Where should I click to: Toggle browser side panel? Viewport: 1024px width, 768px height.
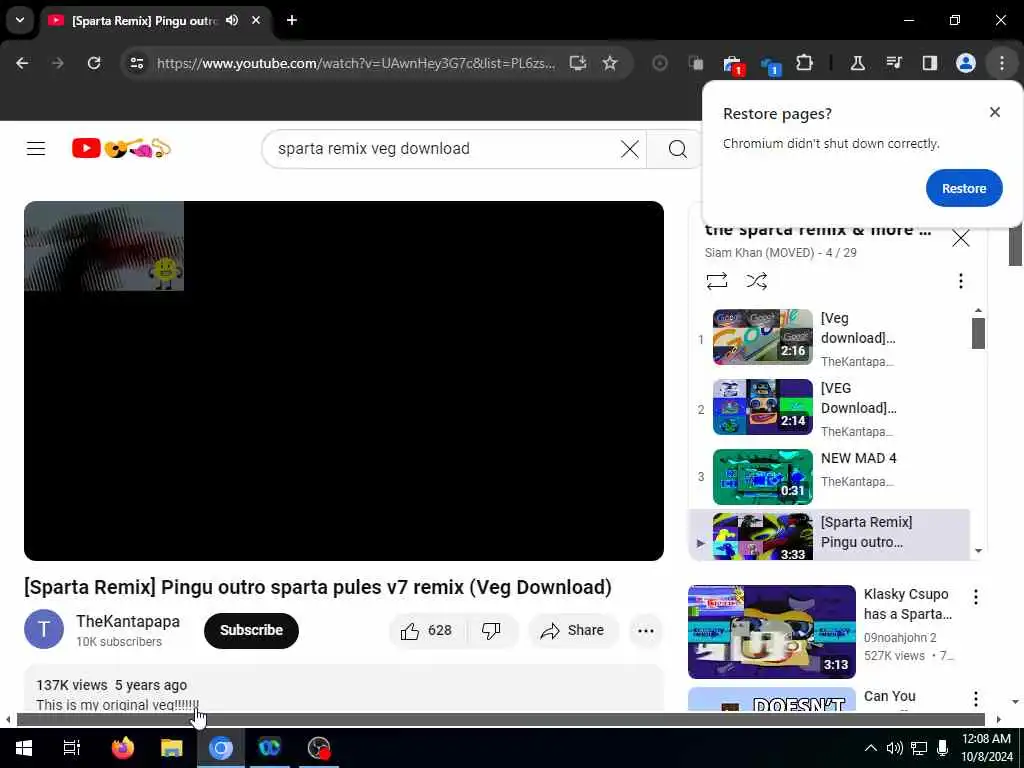[929, 63]
